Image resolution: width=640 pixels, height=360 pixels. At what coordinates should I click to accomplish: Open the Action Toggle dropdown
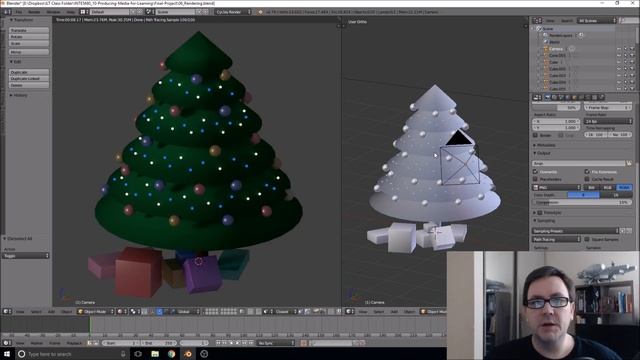[x=26, y=256]
